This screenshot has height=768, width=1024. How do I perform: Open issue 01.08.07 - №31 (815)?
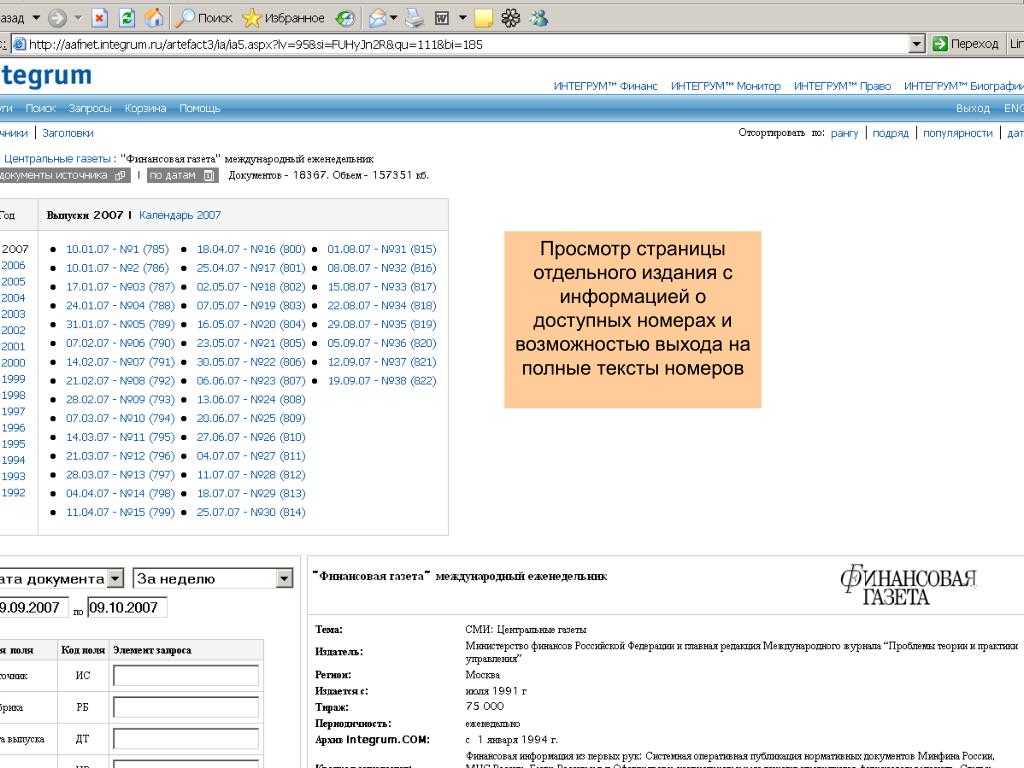382,249
